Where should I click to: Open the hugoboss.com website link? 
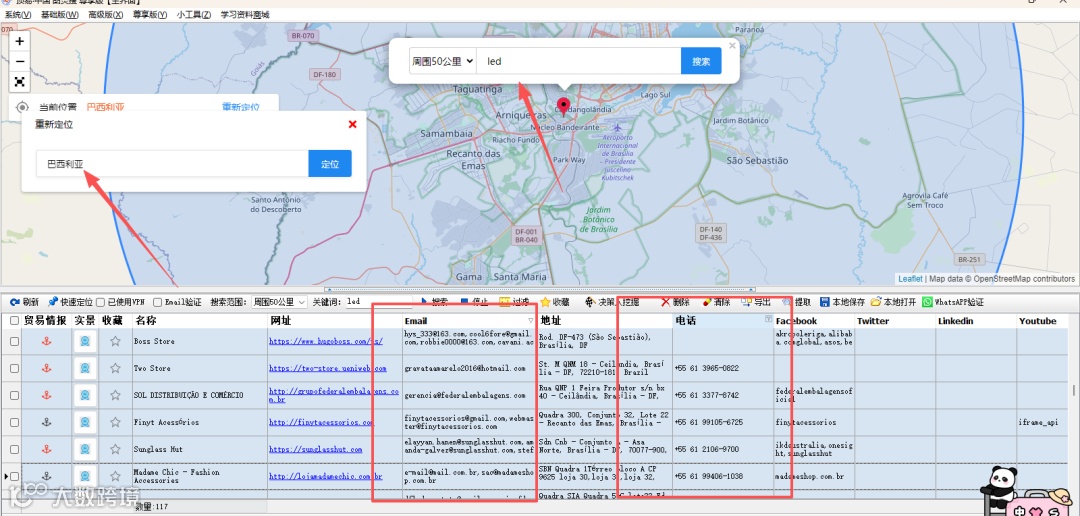(326, 341)
